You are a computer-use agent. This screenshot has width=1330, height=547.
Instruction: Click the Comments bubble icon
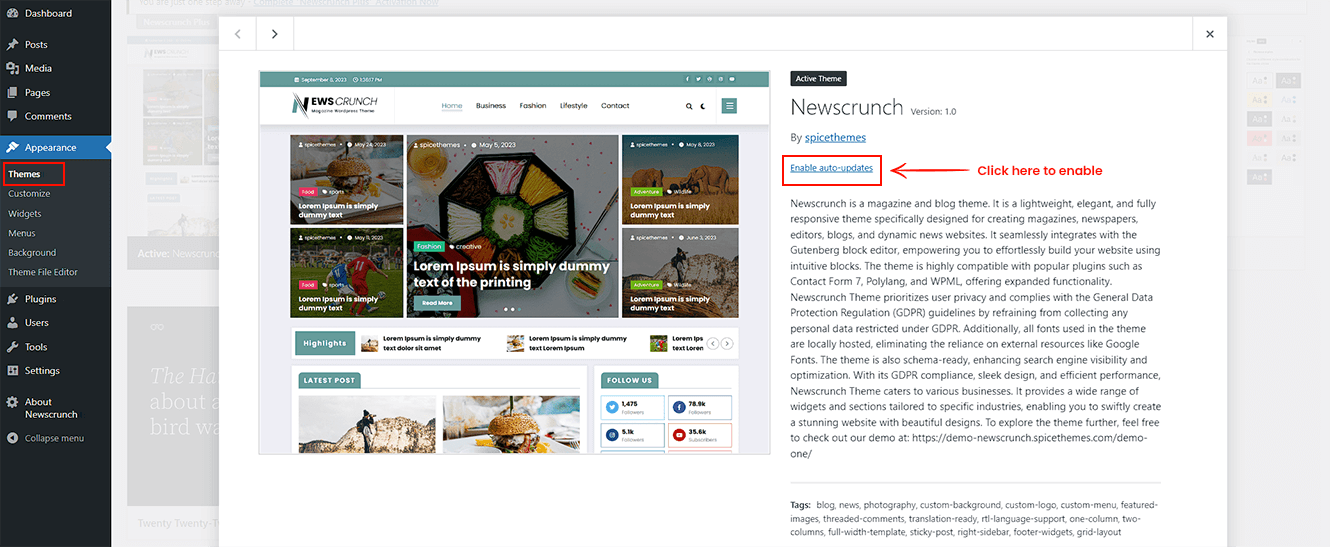tap(12, 116)
